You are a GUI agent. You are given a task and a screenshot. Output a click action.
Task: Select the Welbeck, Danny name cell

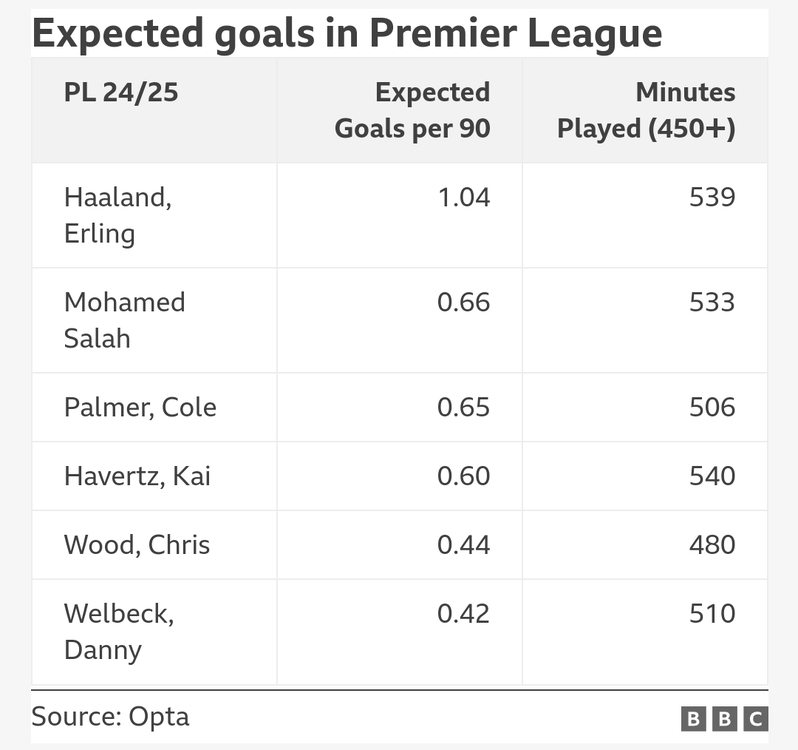coord(154,632)
